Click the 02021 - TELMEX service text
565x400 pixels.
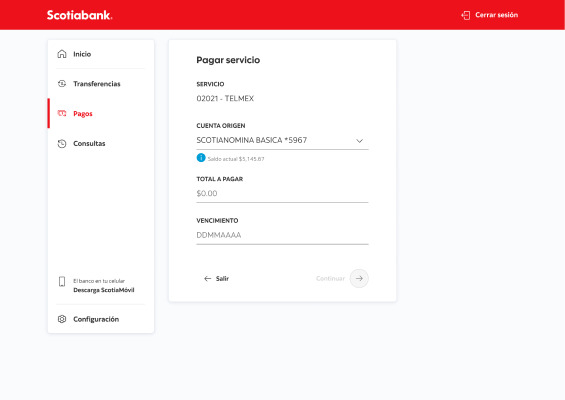(x=225, y=99)
